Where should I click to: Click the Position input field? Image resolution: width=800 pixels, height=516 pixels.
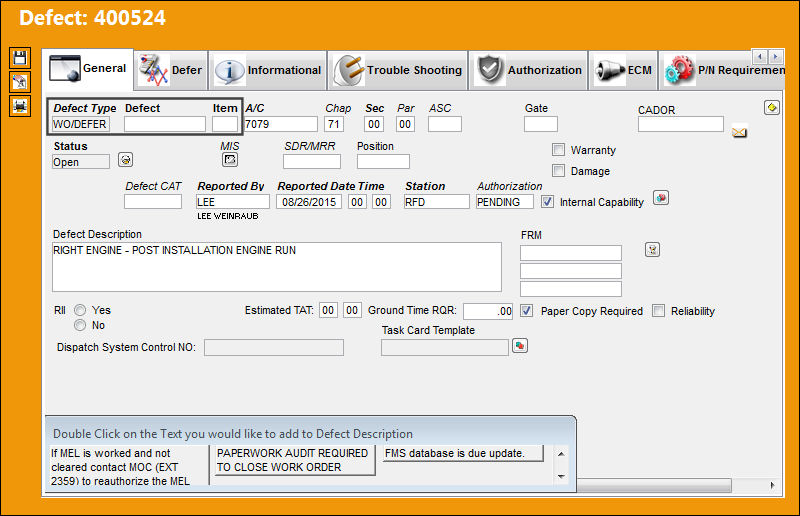[383, 161]
